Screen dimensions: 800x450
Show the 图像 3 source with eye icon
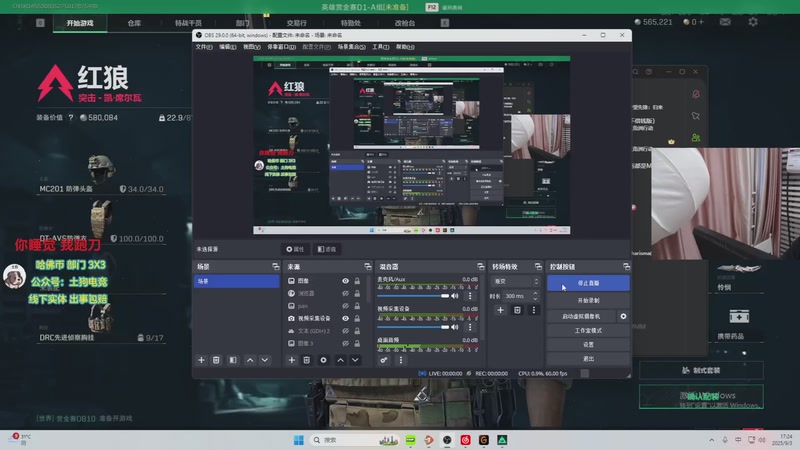pos(345,343)
